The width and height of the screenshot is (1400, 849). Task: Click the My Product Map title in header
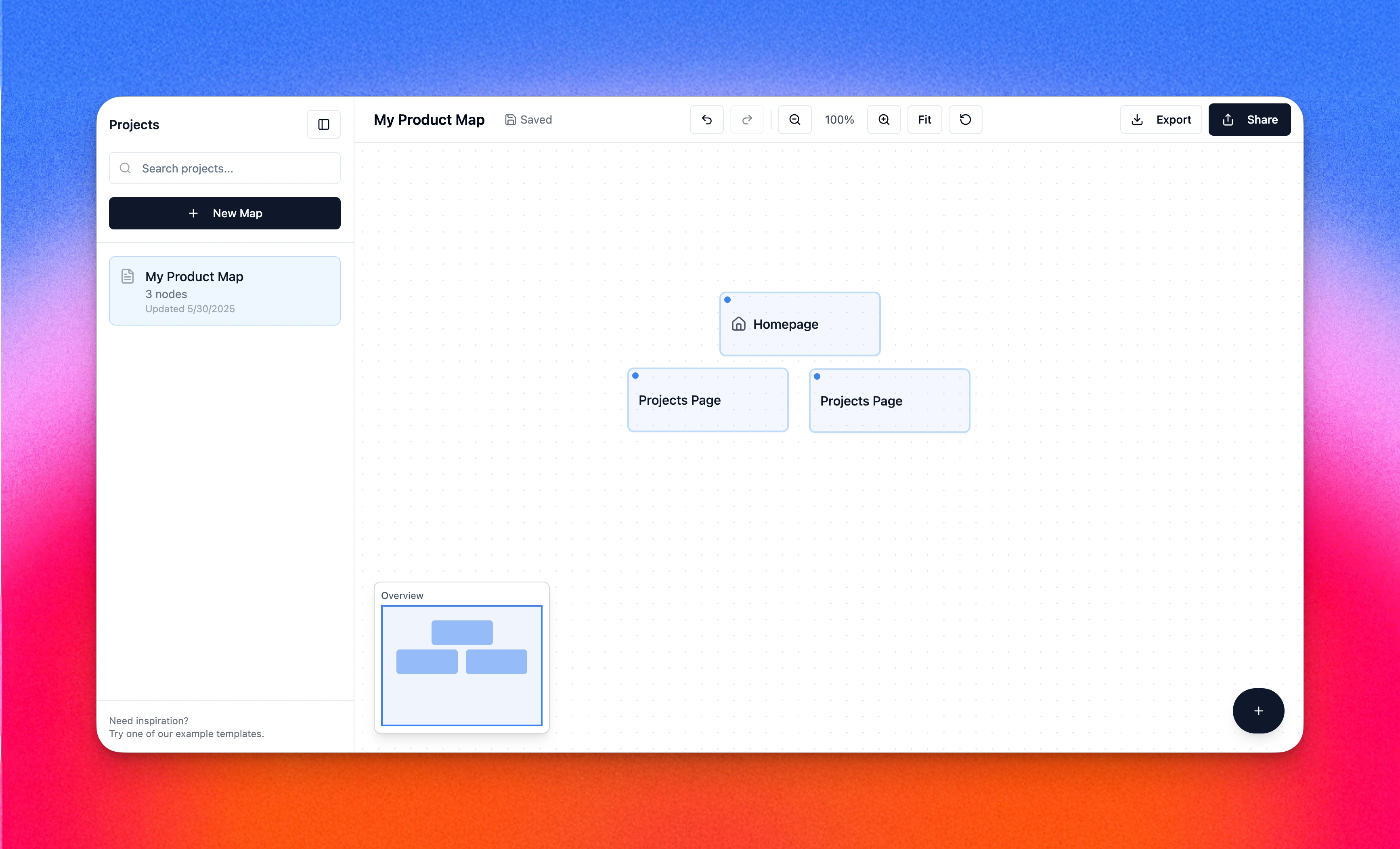pyautogui.click(x=429, y=120)
